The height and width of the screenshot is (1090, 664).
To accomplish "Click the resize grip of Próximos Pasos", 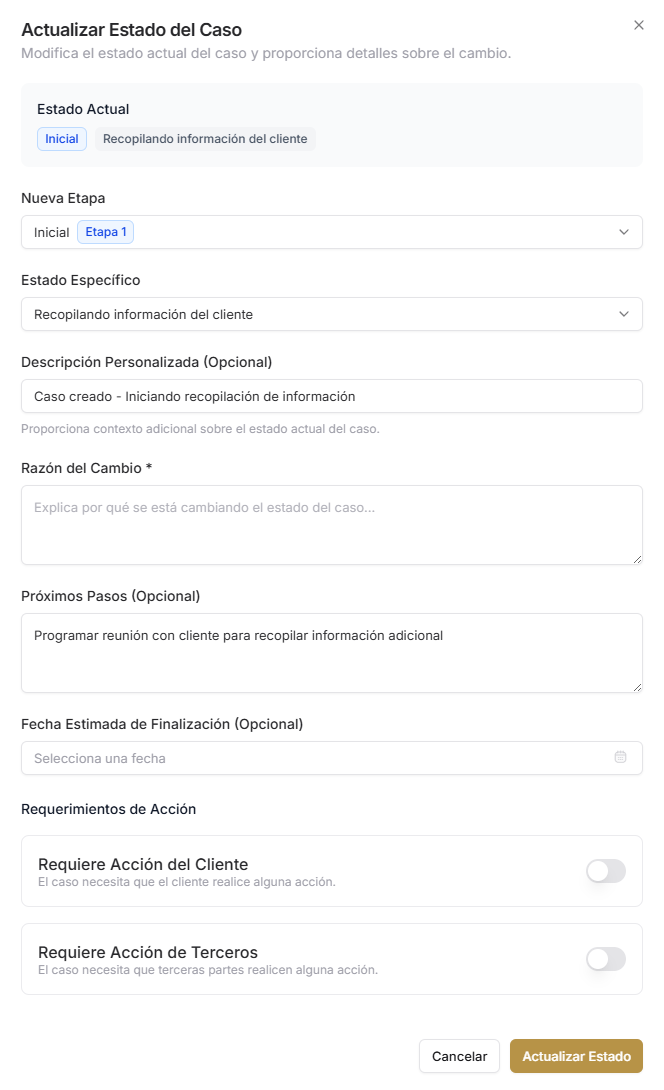I will pyautogui.click(x=636, y=685).
